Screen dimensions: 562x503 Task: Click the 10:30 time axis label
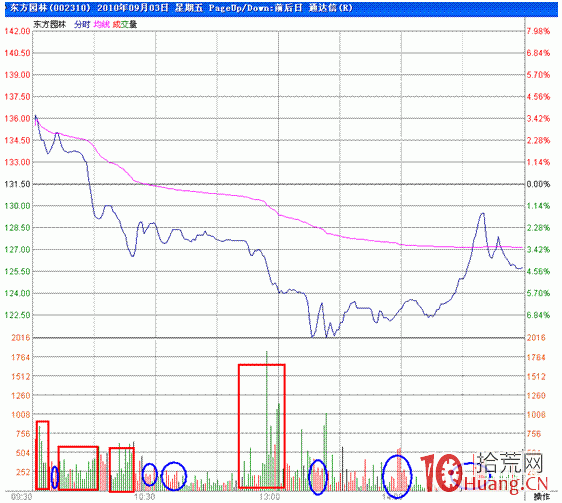point(144,497)
